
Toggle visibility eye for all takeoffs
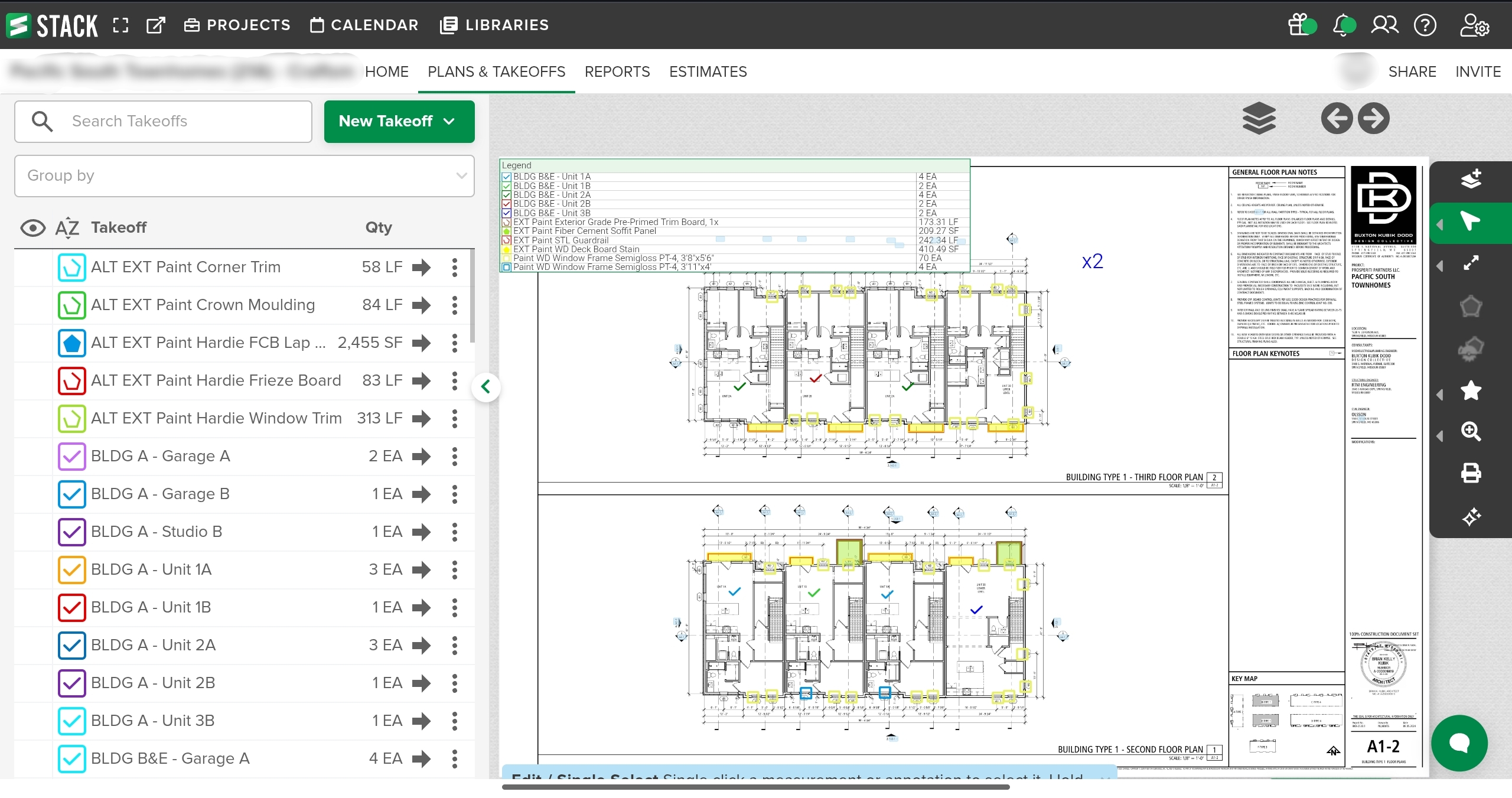(33, 227)
